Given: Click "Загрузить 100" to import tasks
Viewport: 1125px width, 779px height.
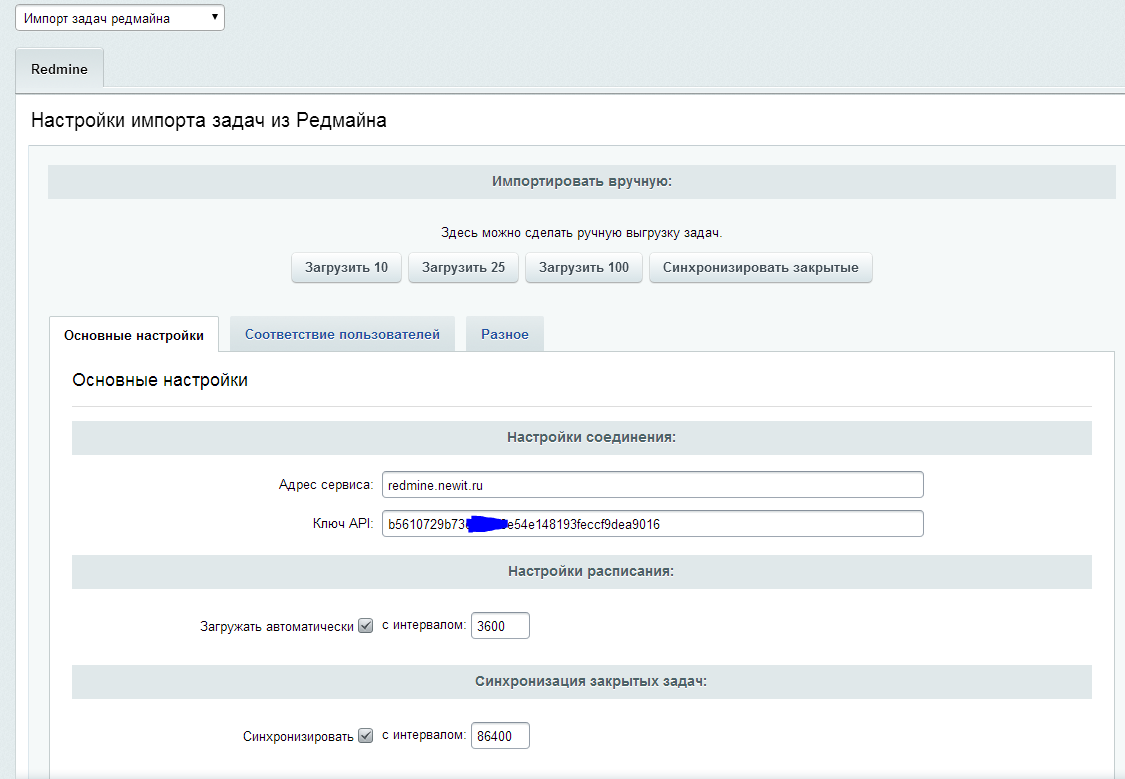Looking at the screenshot, I should point(584,267).
